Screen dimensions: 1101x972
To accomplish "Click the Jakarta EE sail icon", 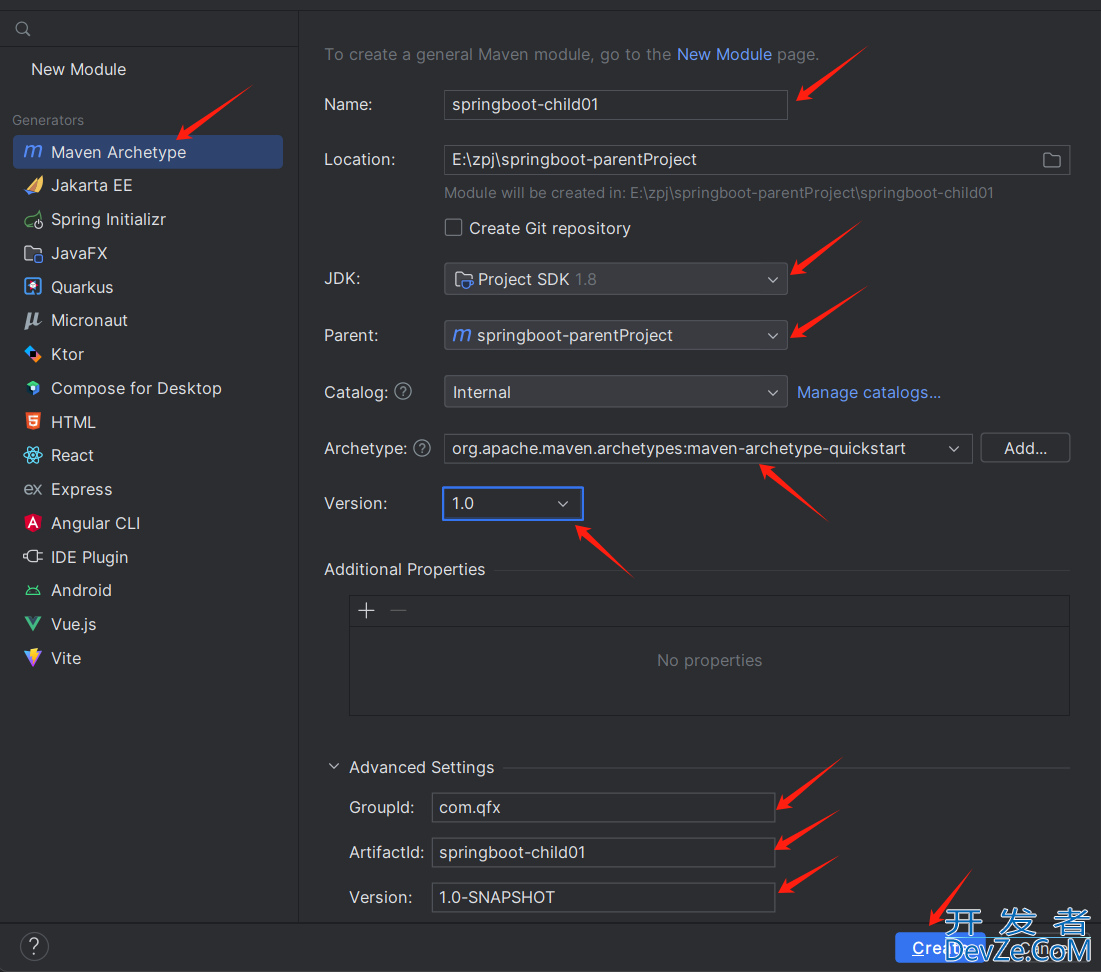I will 33,185.
